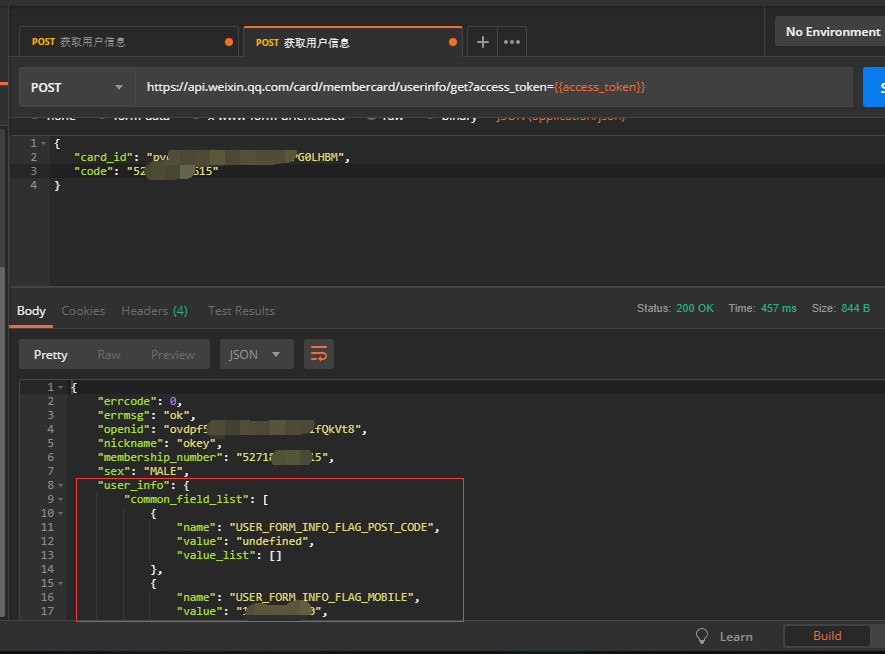Add a new request tab with plus icon
885x654 pixels.
click(x=483, y=42)
